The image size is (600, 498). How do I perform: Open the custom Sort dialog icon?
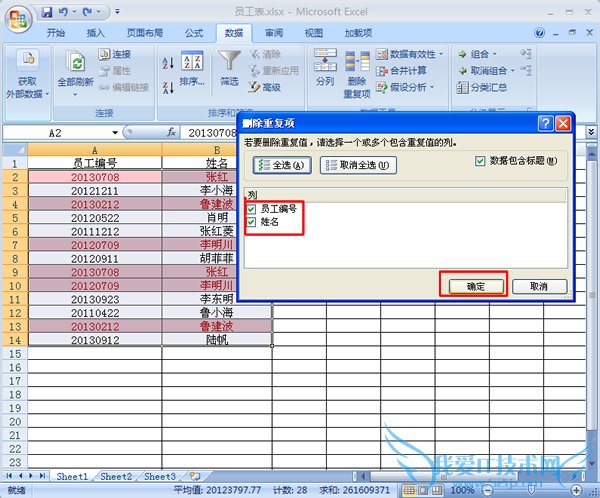click(192, 60)
